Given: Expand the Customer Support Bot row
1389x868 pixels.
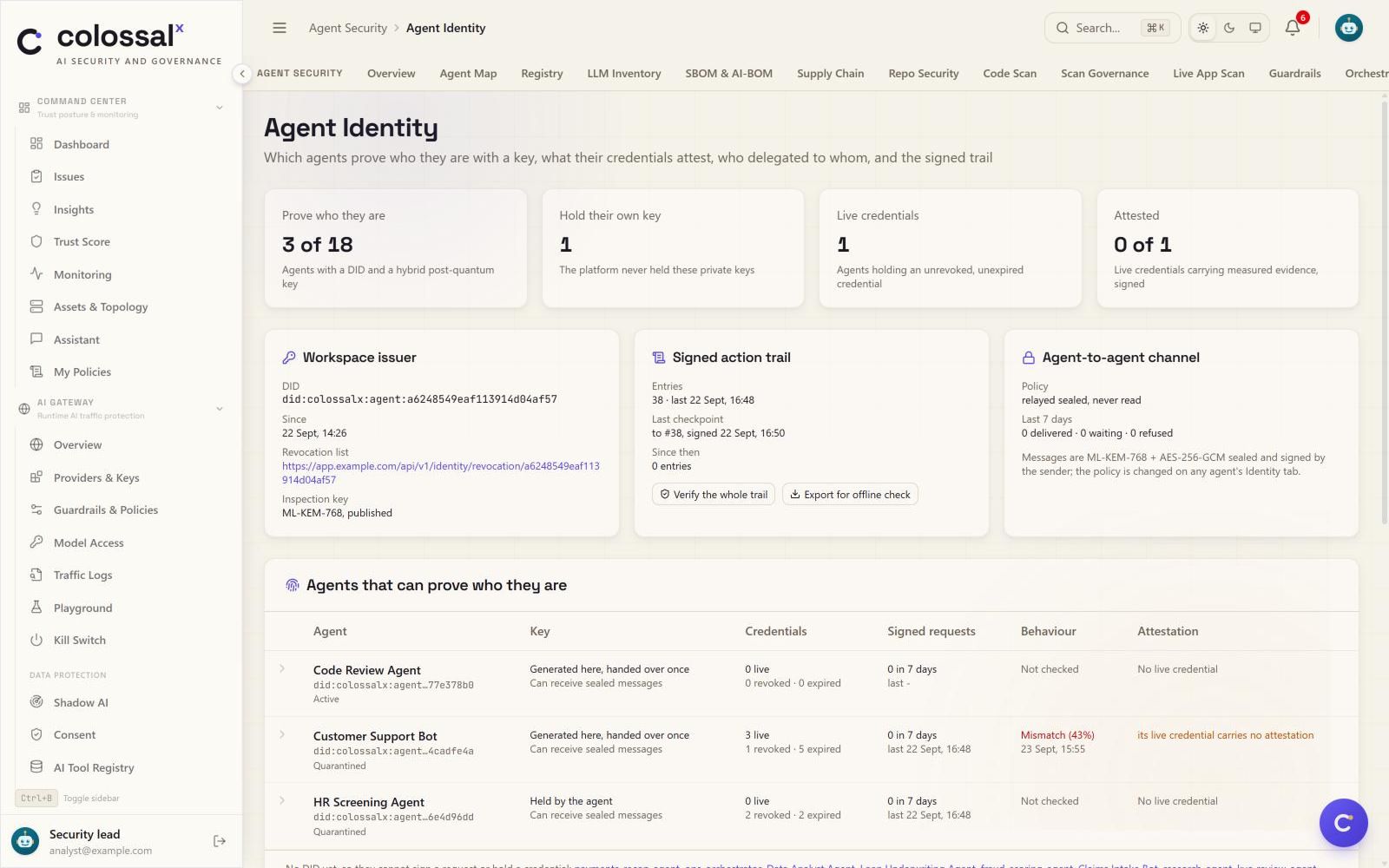Looking at the screenshot, I should [x=282, y=734].
